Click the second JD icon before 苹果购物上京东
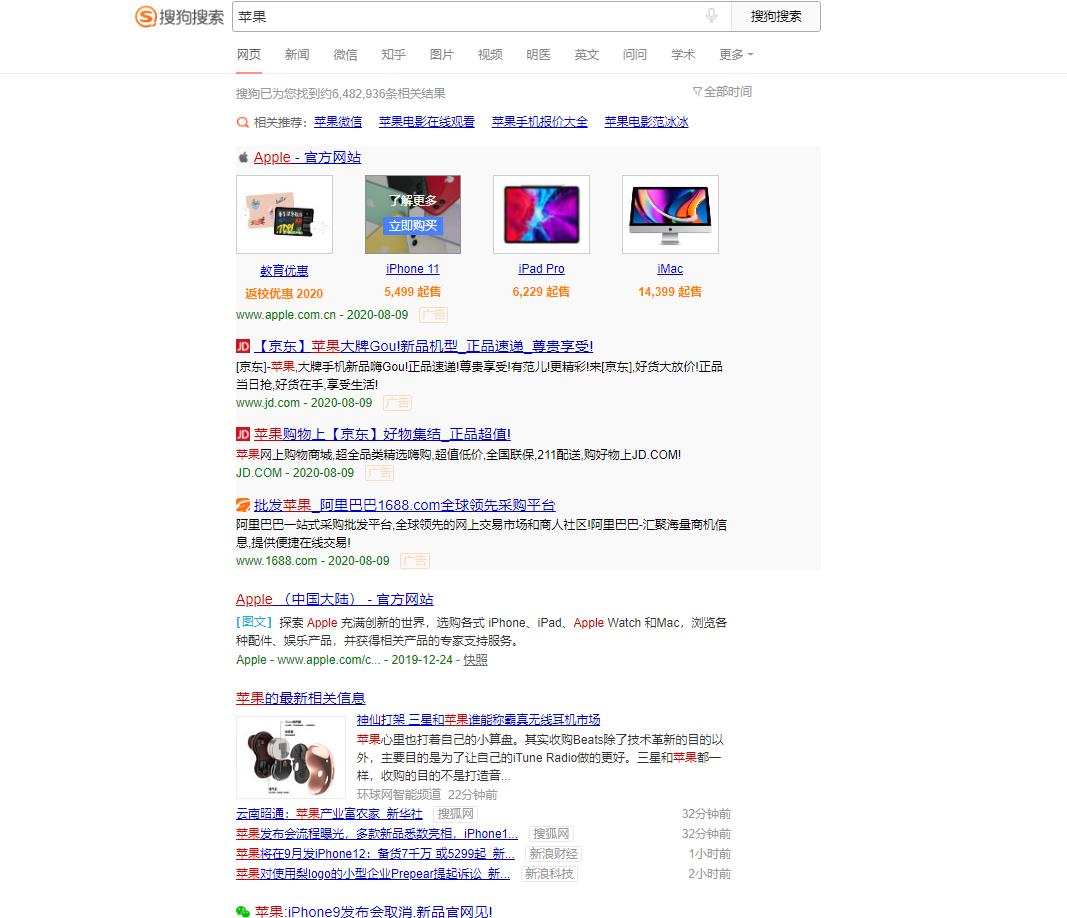1067x918 pixels. [243, 434]
